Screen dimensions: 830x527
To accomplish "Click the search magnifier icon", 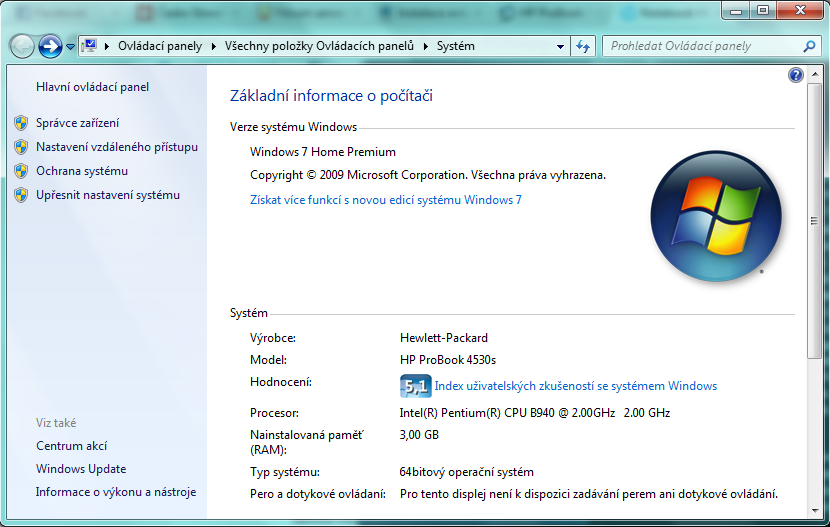I will [x=809, y=47].
